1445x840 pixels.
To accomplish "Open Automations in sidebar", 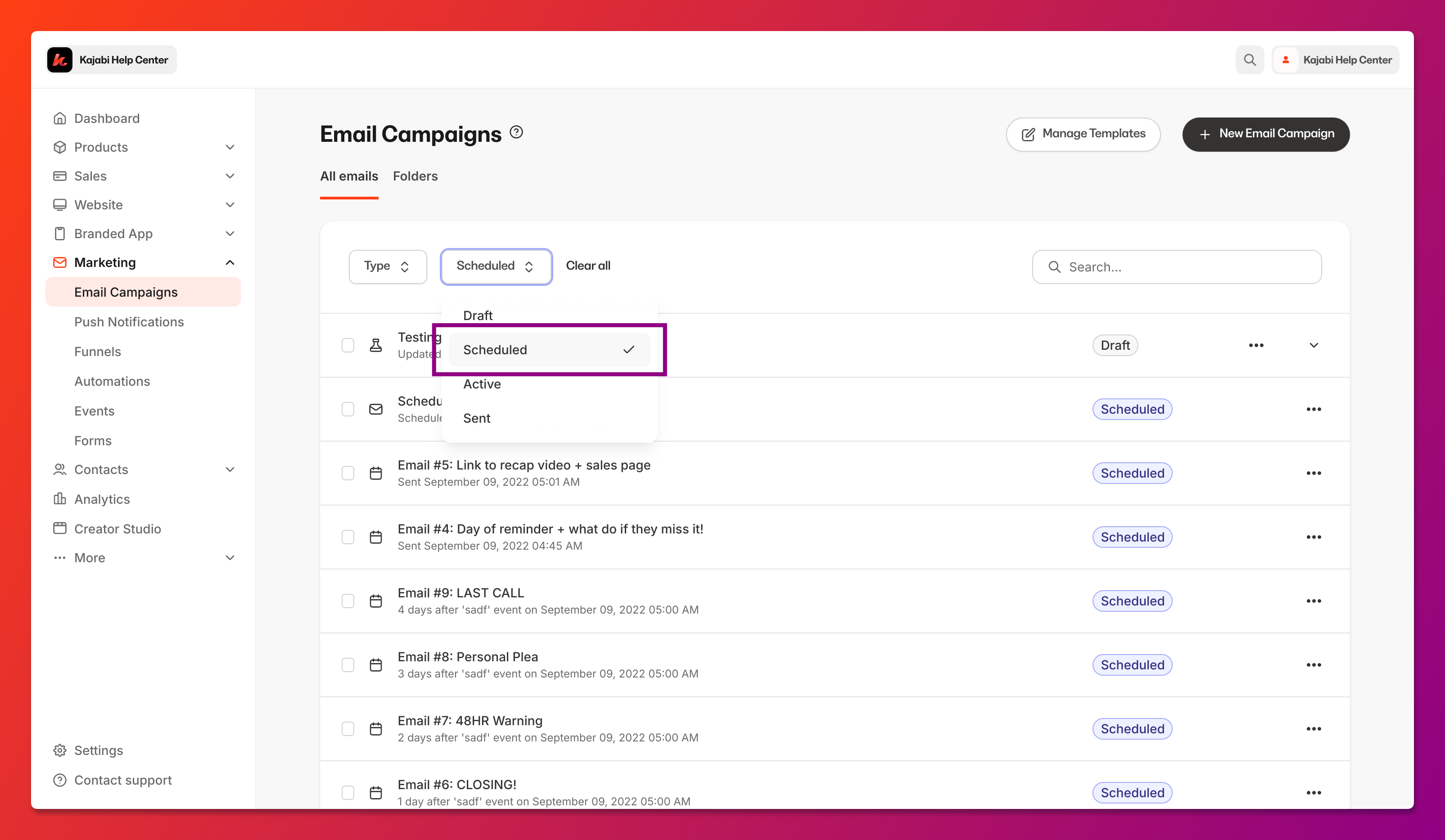I will pos(112,381).
